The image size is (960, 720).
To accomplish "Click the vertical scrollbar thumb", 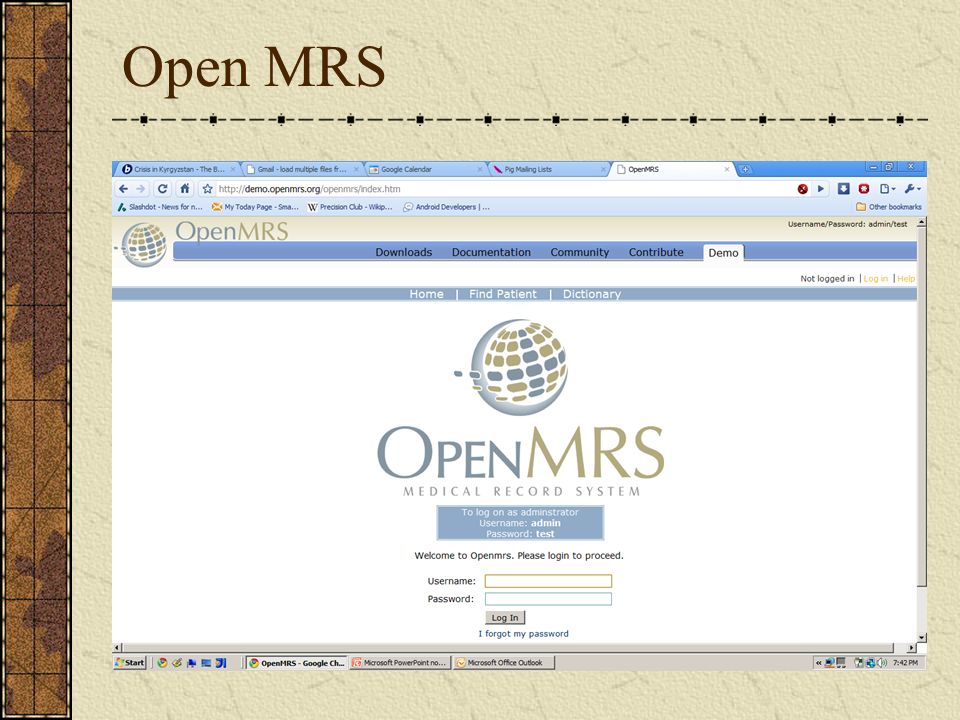I will (921, 407).
